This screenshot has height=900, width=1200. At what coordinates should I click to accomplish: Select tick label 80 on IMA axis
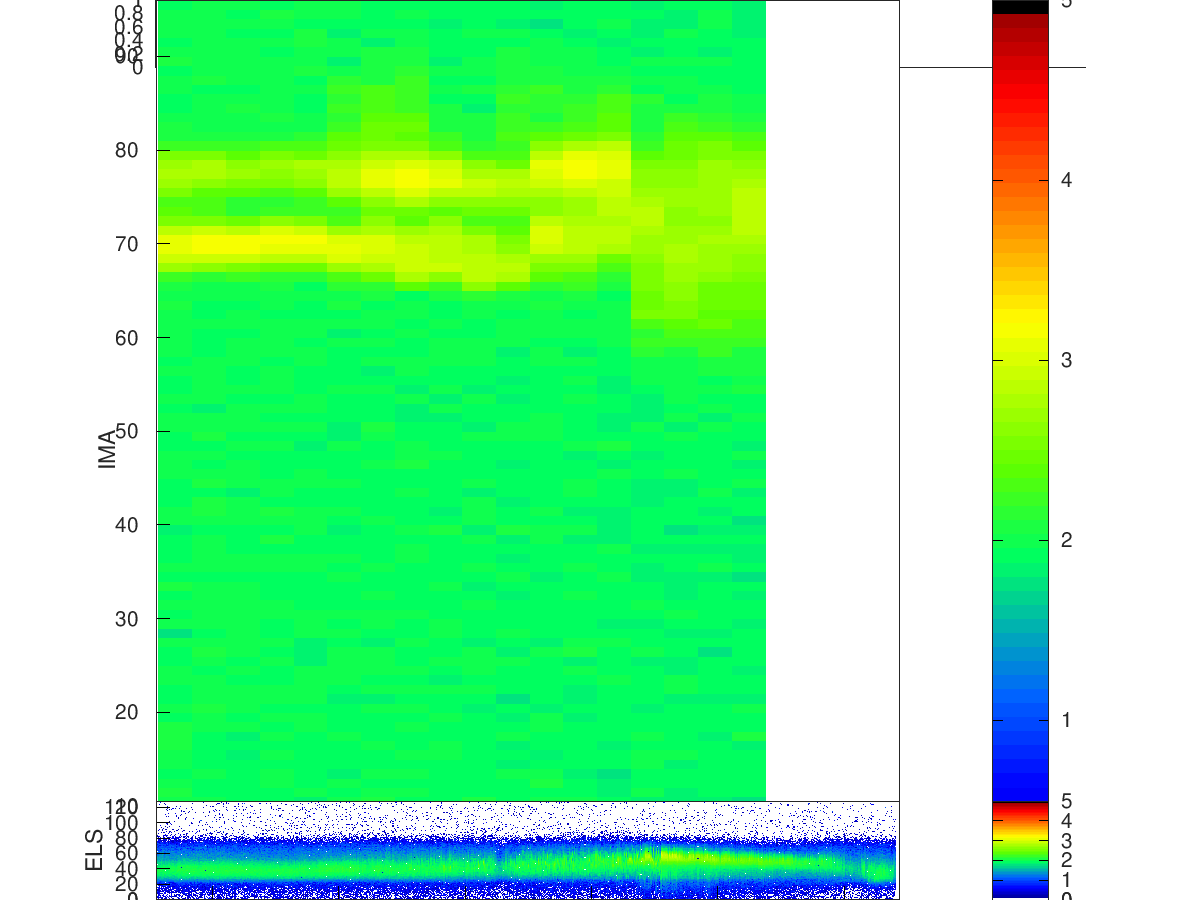click(127, 150)
